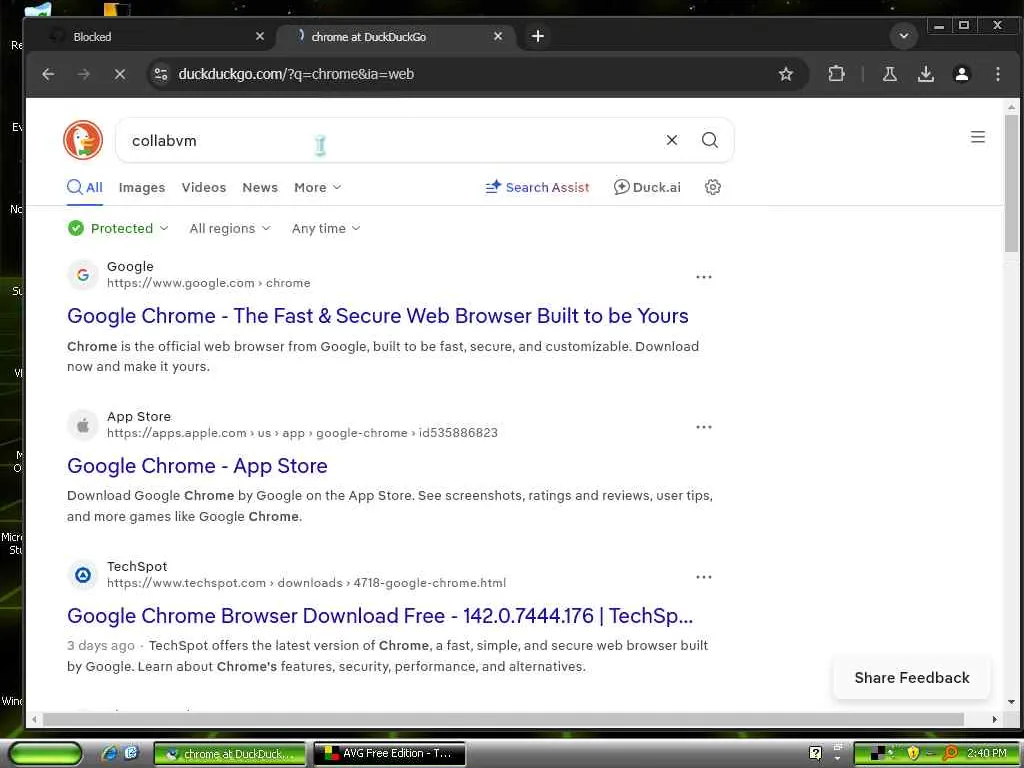Open a new tab with plus button

[537, 37]
